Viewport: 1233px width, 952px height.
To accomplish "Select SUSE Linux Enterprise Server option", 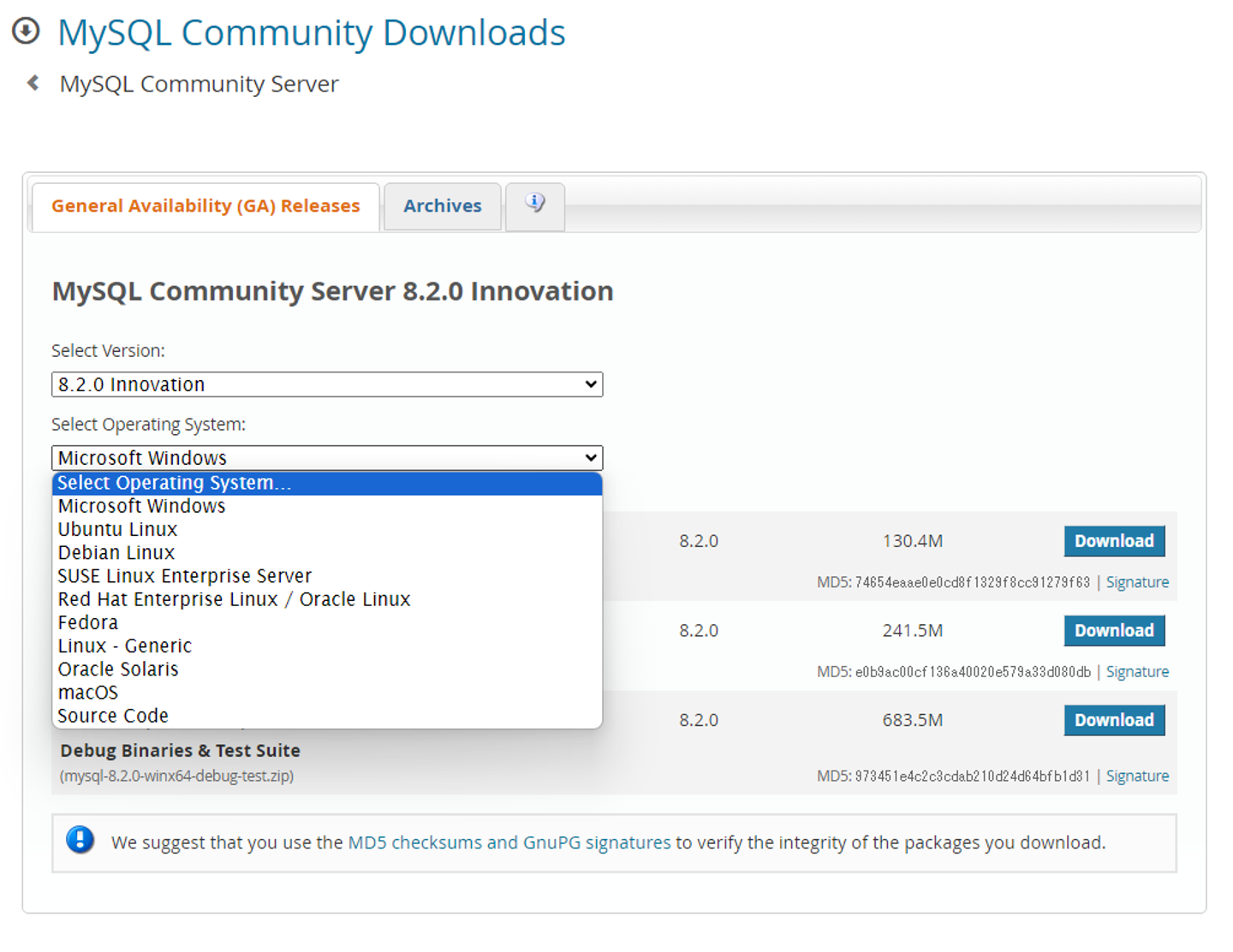I will coord(185,576).
